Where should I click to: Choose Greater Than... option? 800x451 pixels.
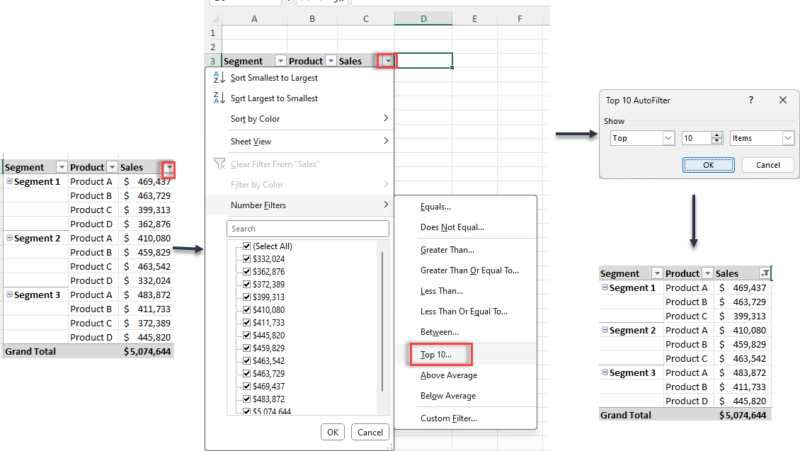coord(447,249)
